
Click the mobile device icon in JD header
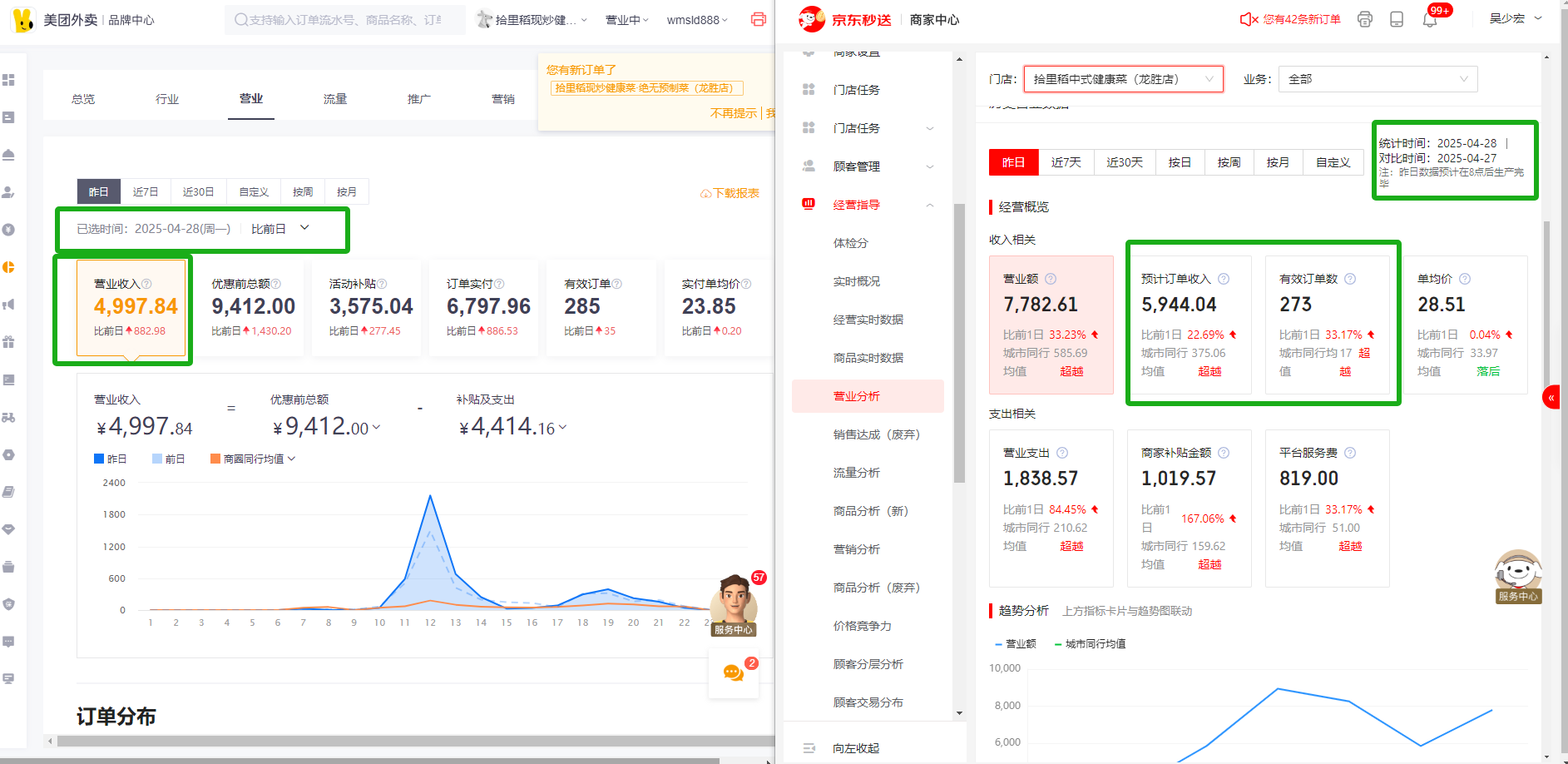coord(1397,19)
